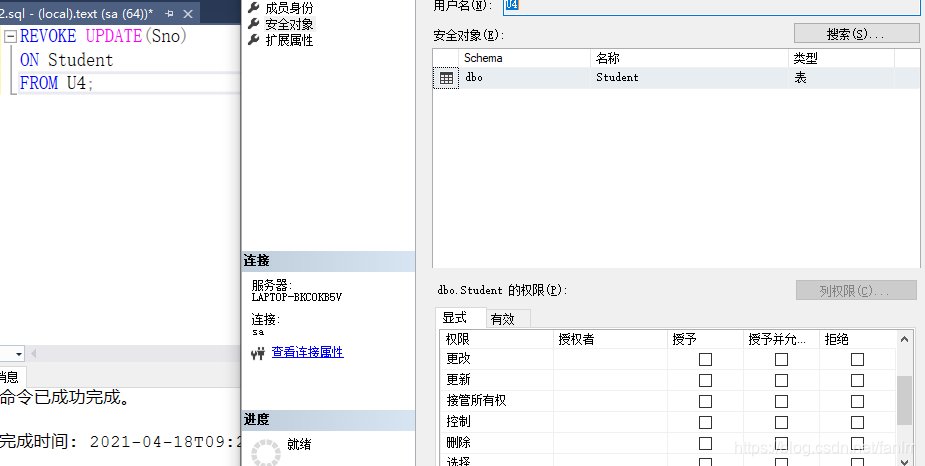Open 查看连接属性 link
Viewport: 925px width, 466px height.
point(307,352)
